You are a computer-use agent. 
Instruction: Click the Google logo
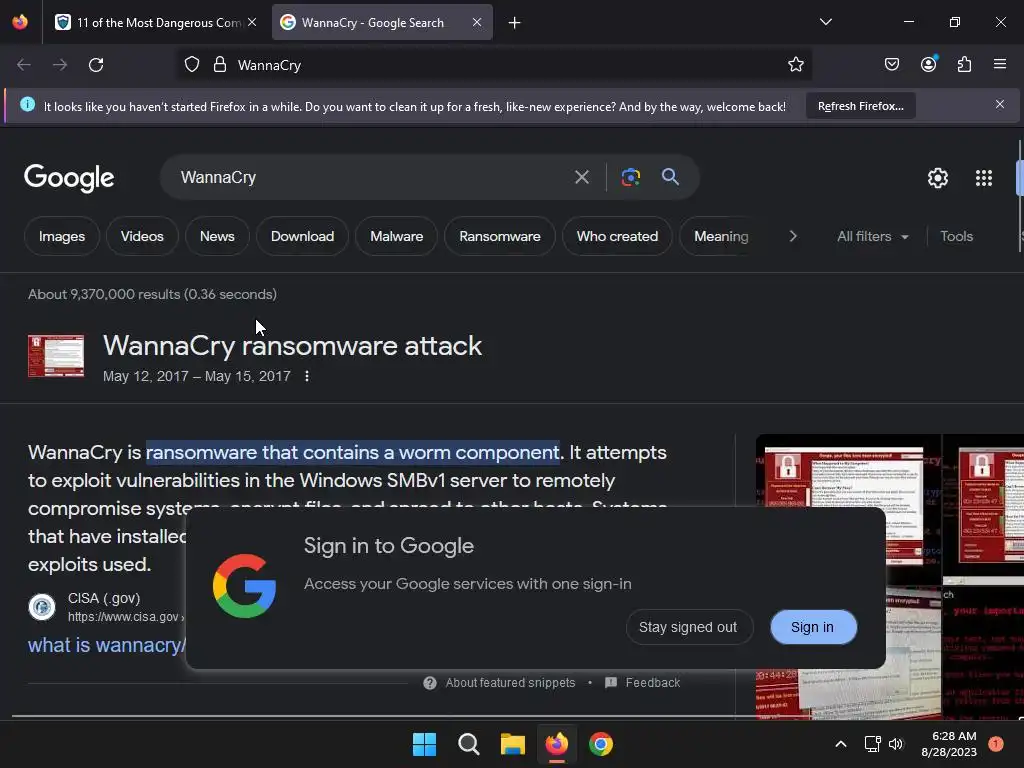69,178
